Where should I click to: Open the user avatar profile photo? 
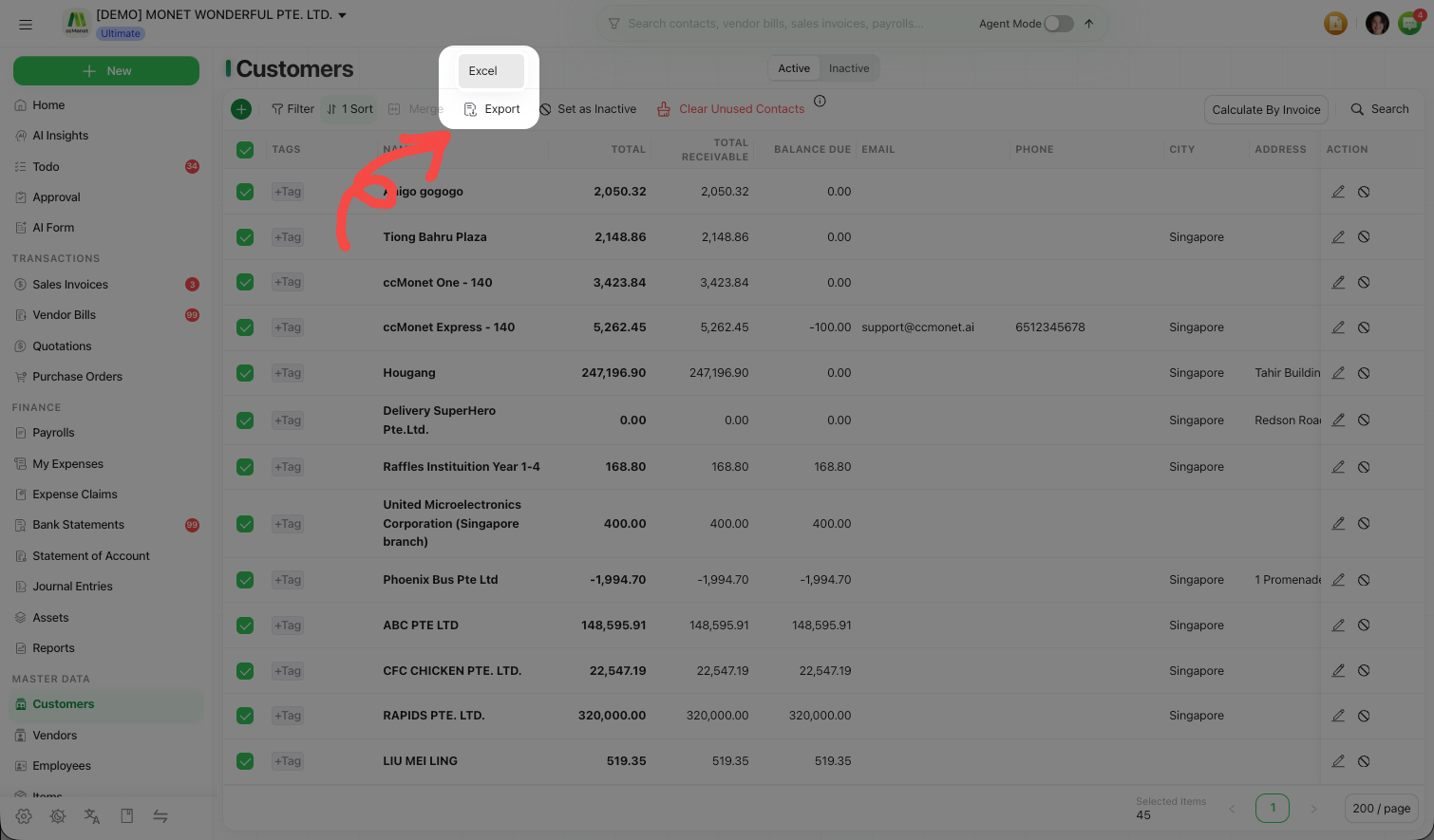point(1377,24)
